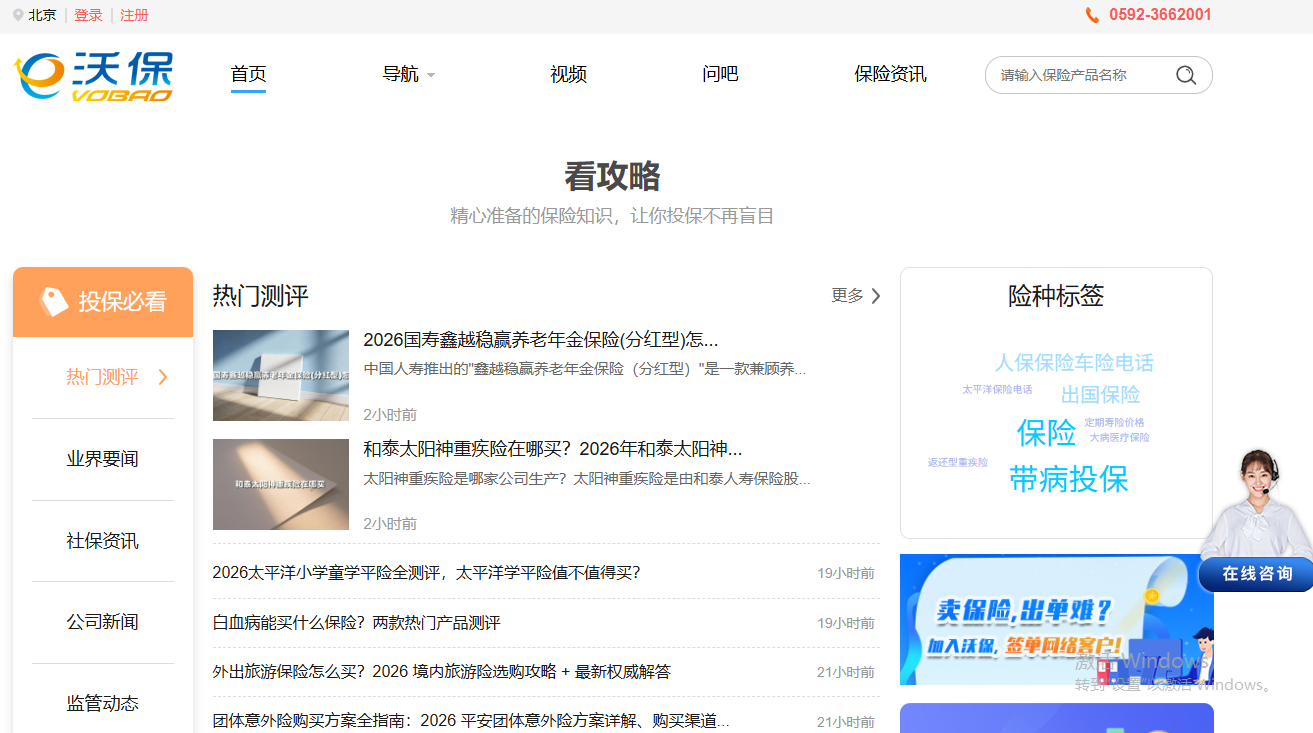Viewport: 1313px width, 733px height.
Task: Click the 定期寿险价格 tag
Action: (1114, 423)
